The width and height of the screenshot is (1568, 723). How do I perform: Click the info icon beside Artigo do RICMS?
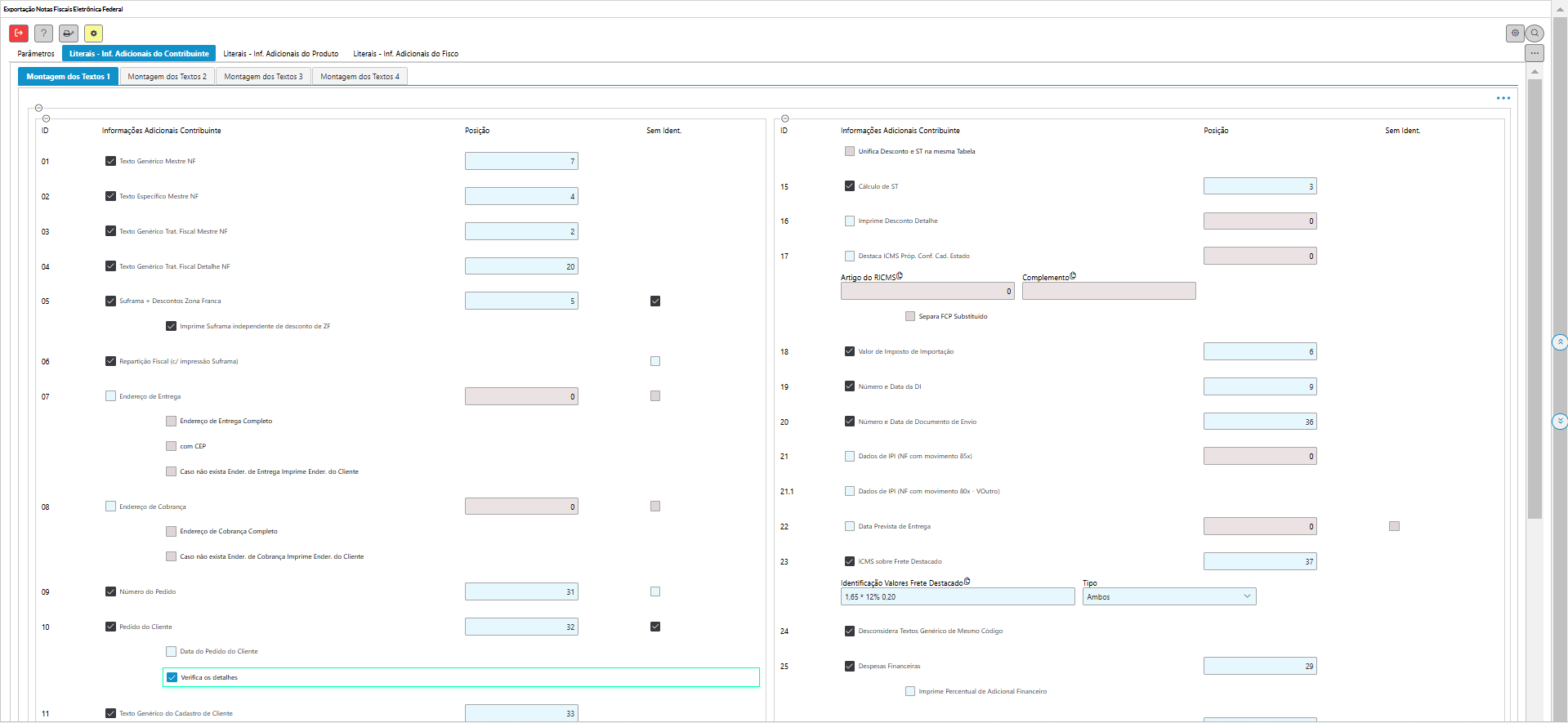[x=900, y=276]
